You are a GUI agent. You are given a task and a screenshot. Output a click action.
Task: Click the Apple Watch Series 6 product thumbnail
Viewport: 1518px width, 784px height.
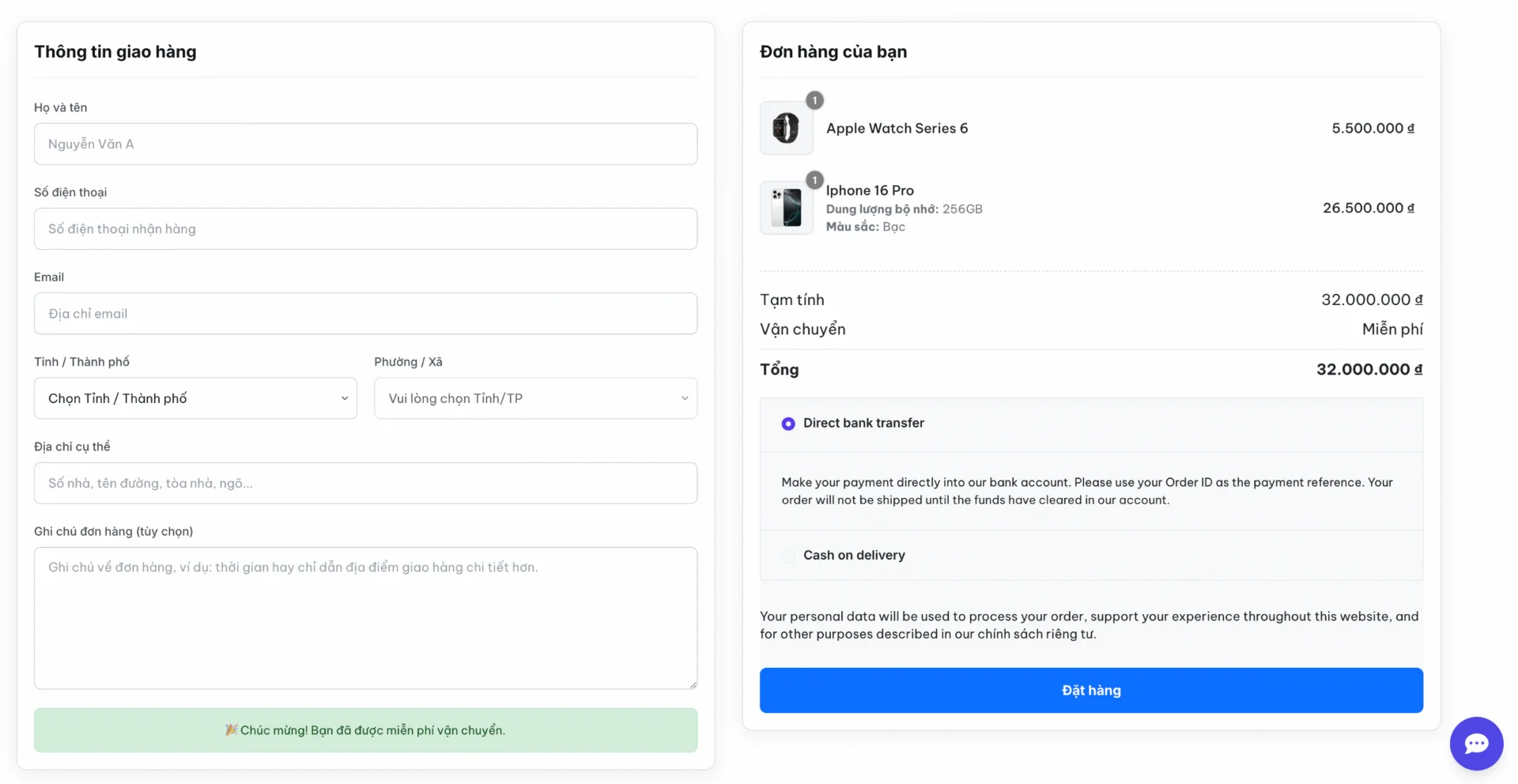786,128
